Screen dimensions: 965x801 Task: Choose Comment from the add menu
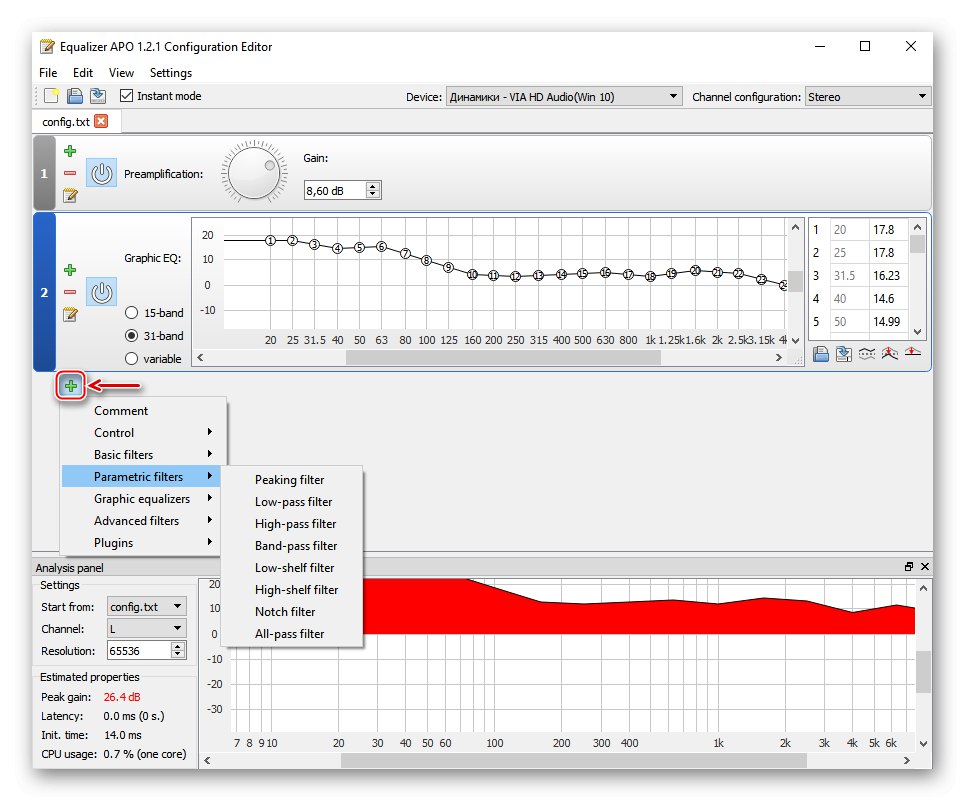141,411
